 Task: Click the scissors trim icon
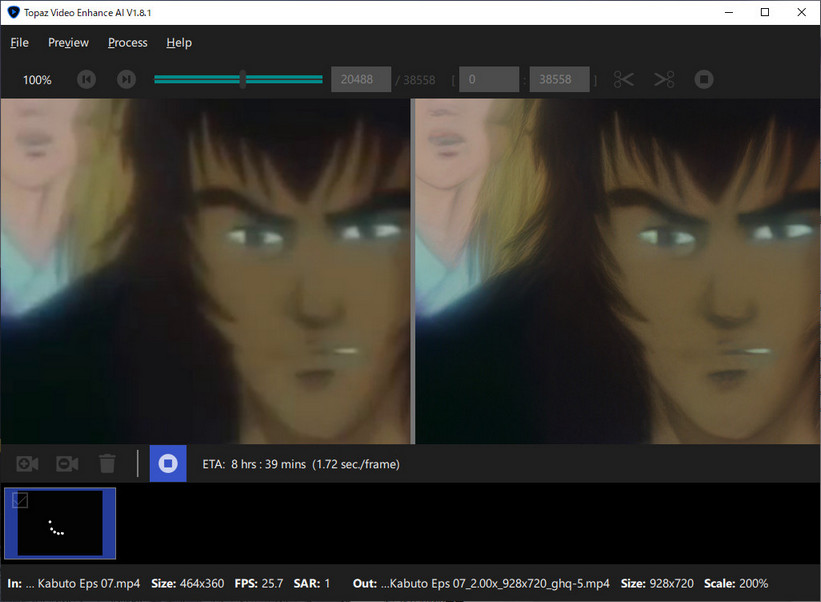pyautogui.click(x=624, y=79)
